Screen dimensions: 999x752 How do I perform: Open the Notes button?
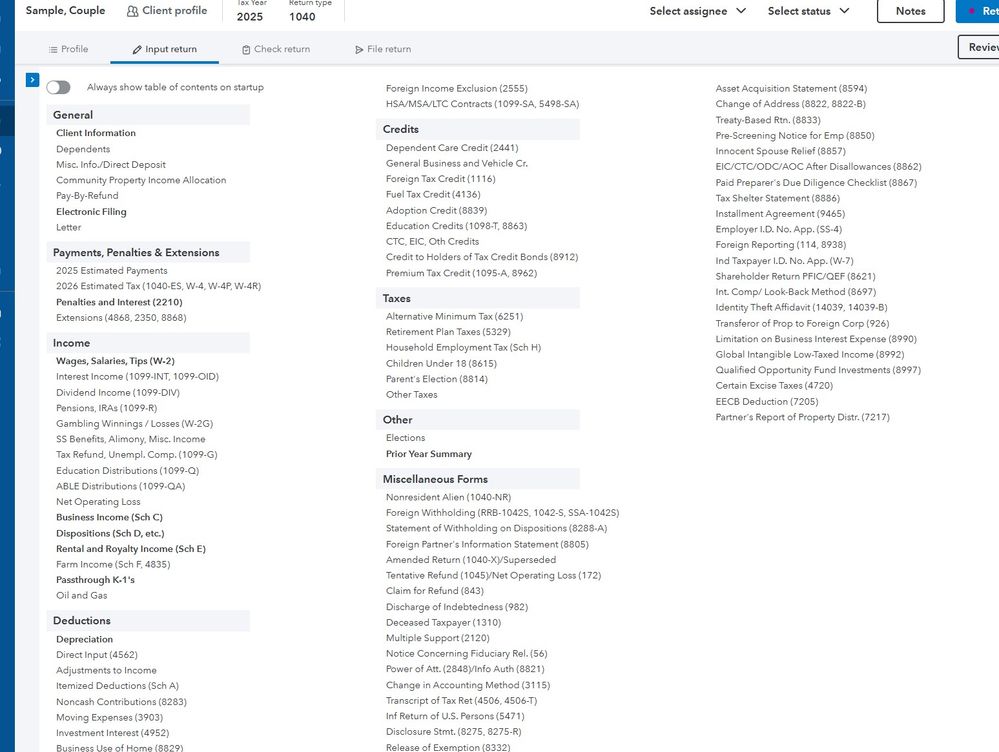point(910,11)
